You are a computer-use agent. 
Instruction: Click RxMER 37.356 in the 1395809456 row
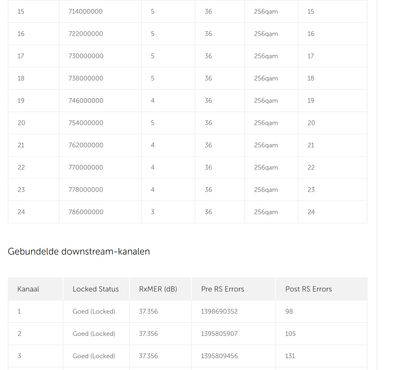148,356
